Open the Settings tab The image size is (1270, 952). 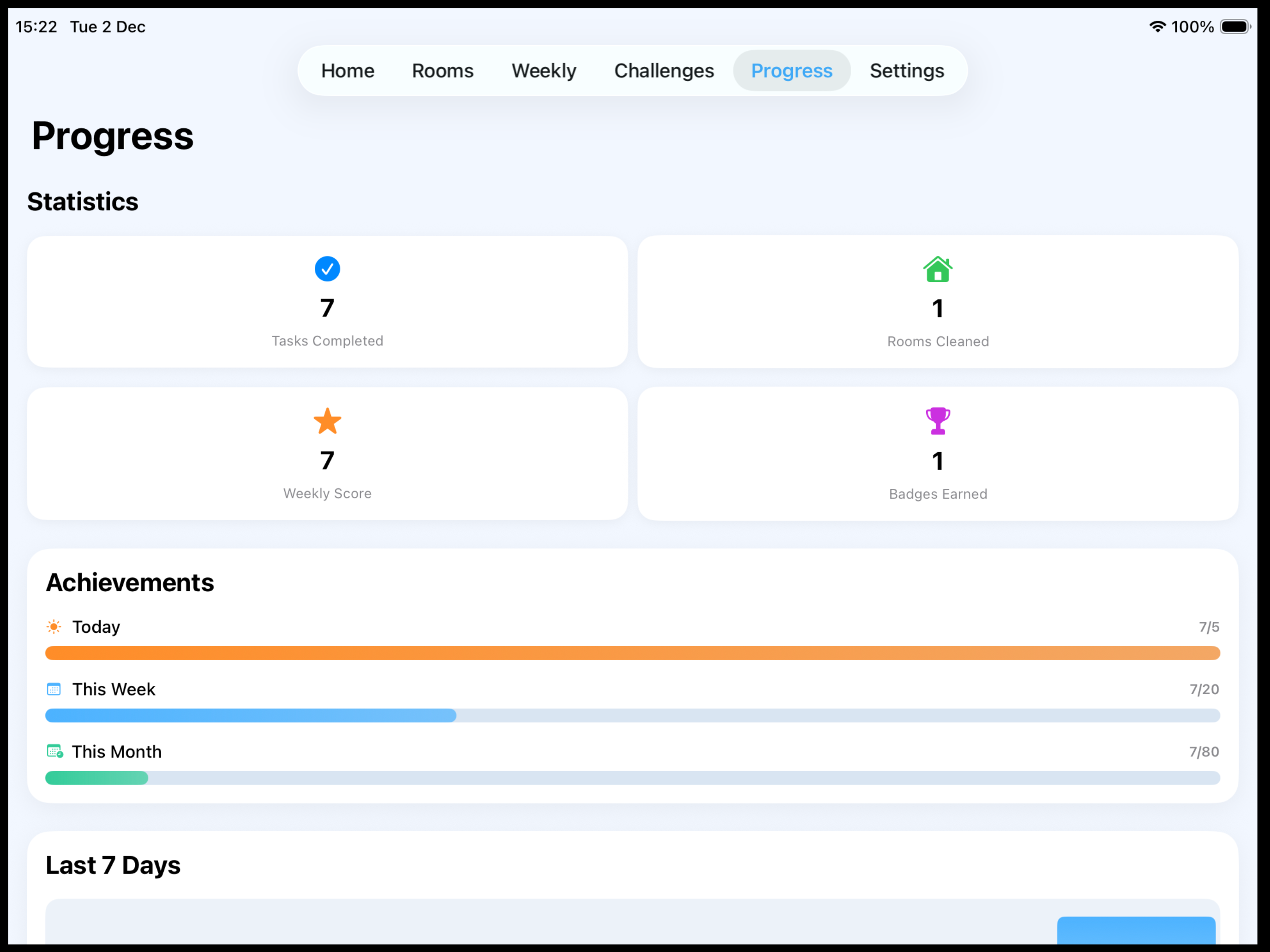pos(906,71)
